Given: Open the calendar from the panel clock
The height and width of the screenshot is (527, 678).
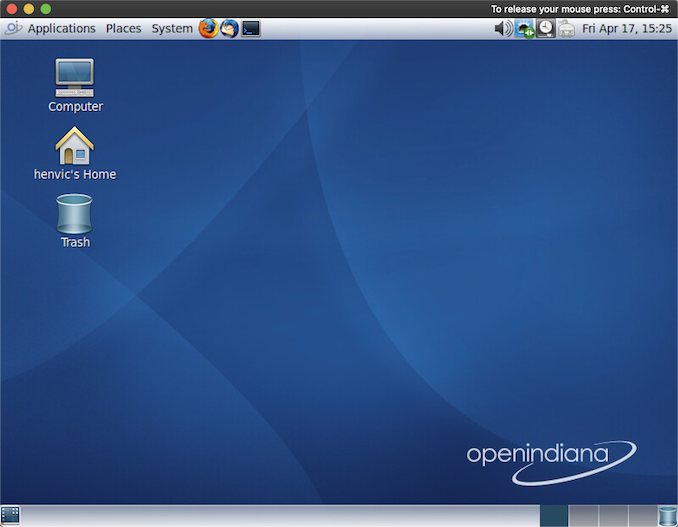Looking at the screenshot, I should click(x=627, y=29).
